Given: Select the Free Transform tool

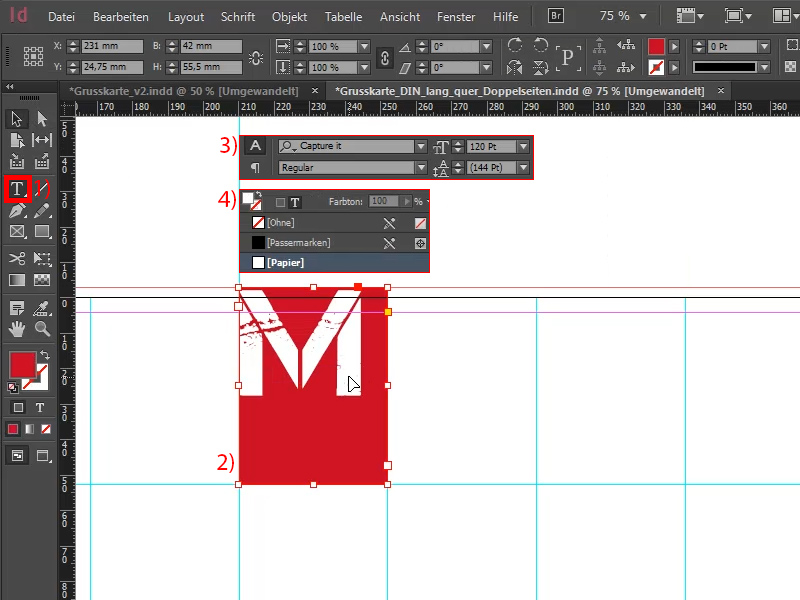Looking at the screenshot, I should pos(42,259).
